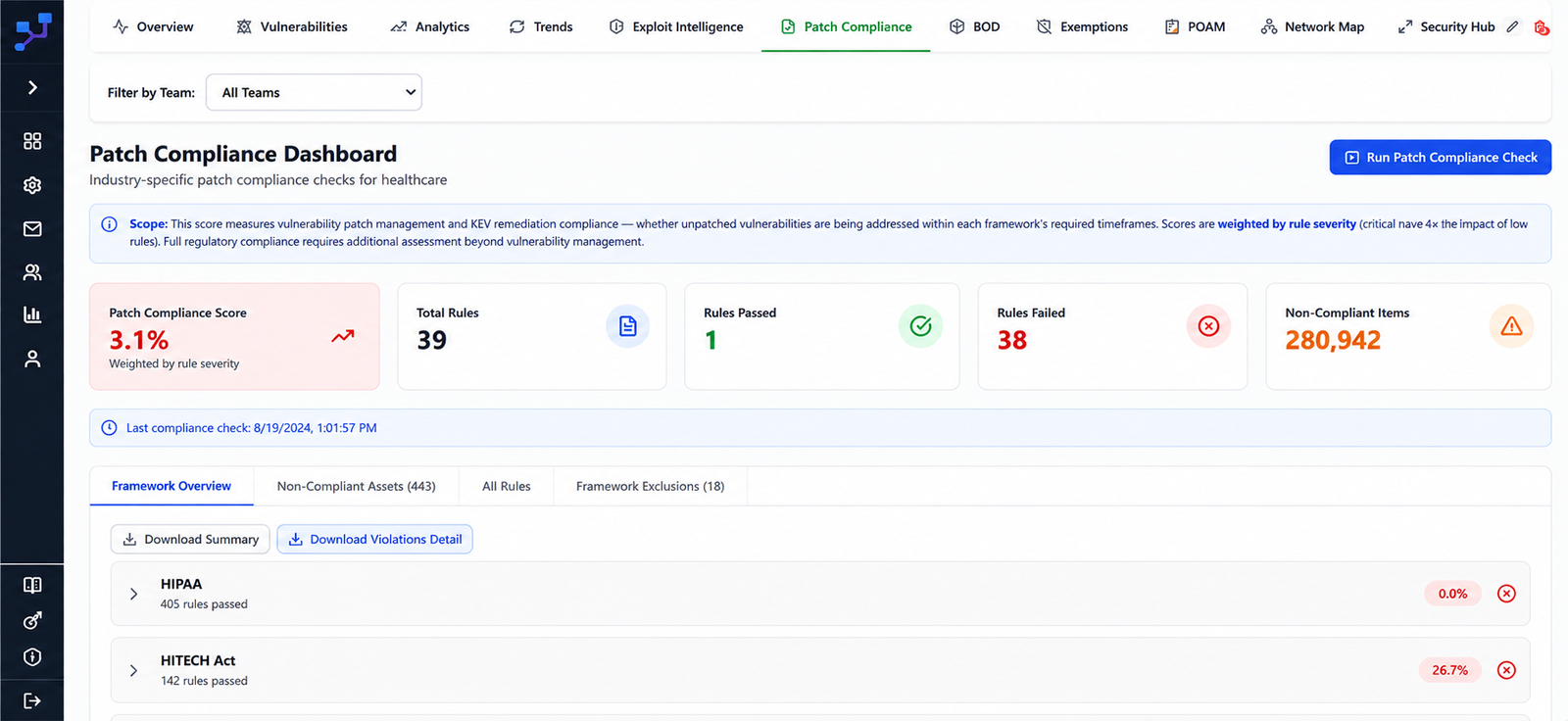Click the Last compliance check timestamp text

pos(252,428)
